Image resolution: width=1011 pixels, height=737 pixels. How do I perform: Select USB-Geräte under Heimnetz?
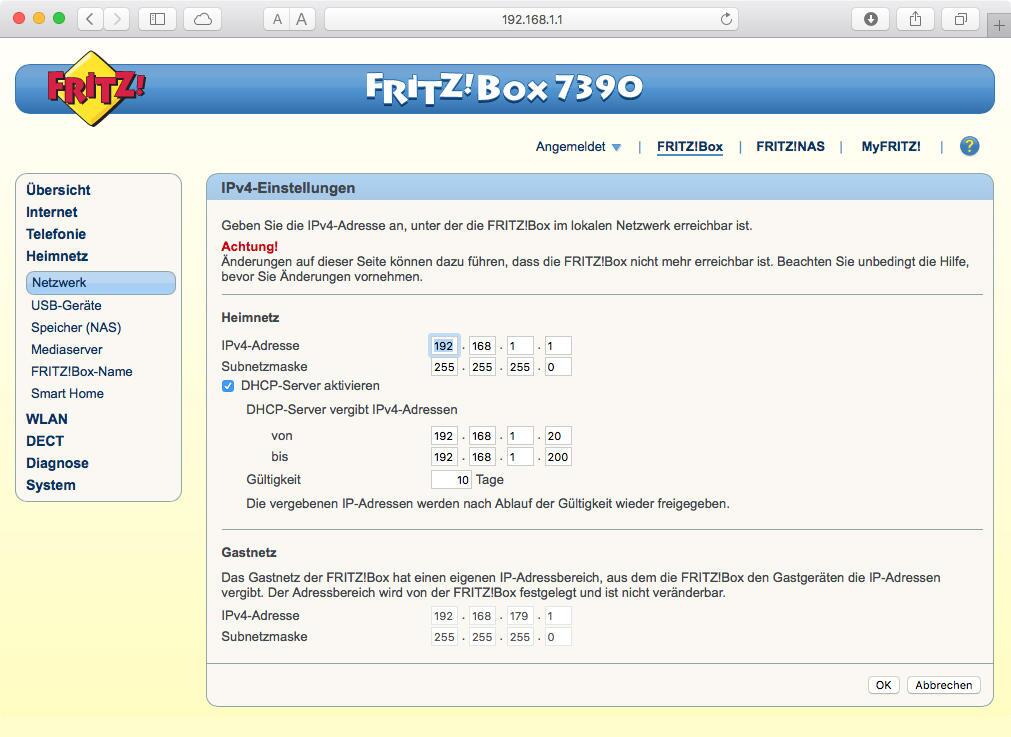(x=66, y=305)
